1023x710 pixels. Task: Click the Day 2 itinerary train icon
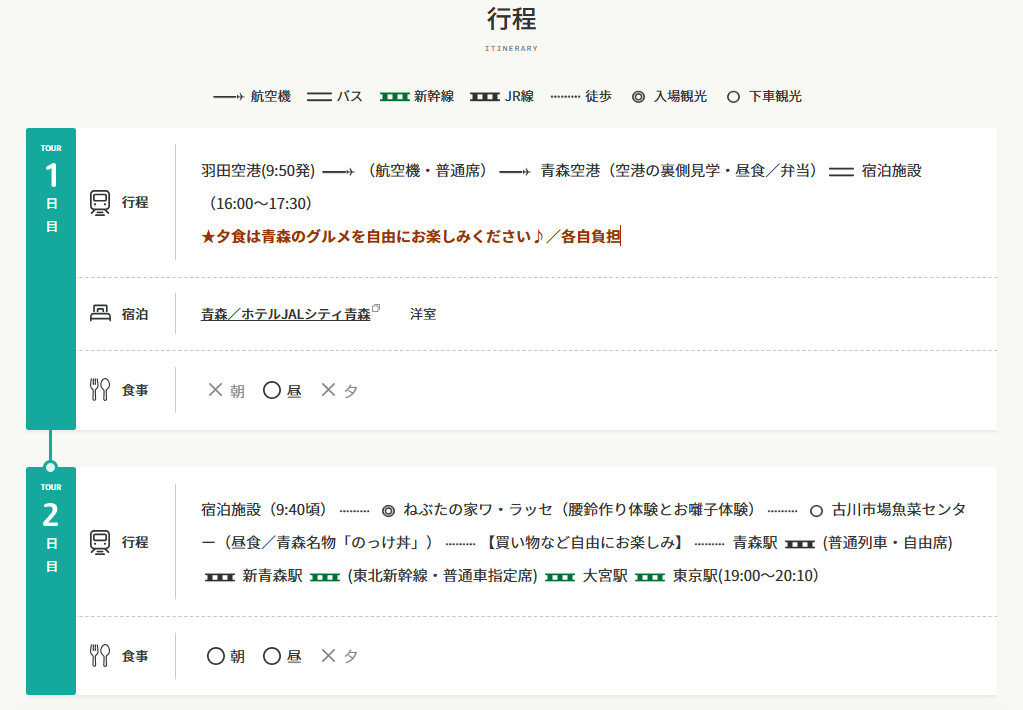click(x=101, y=542)
